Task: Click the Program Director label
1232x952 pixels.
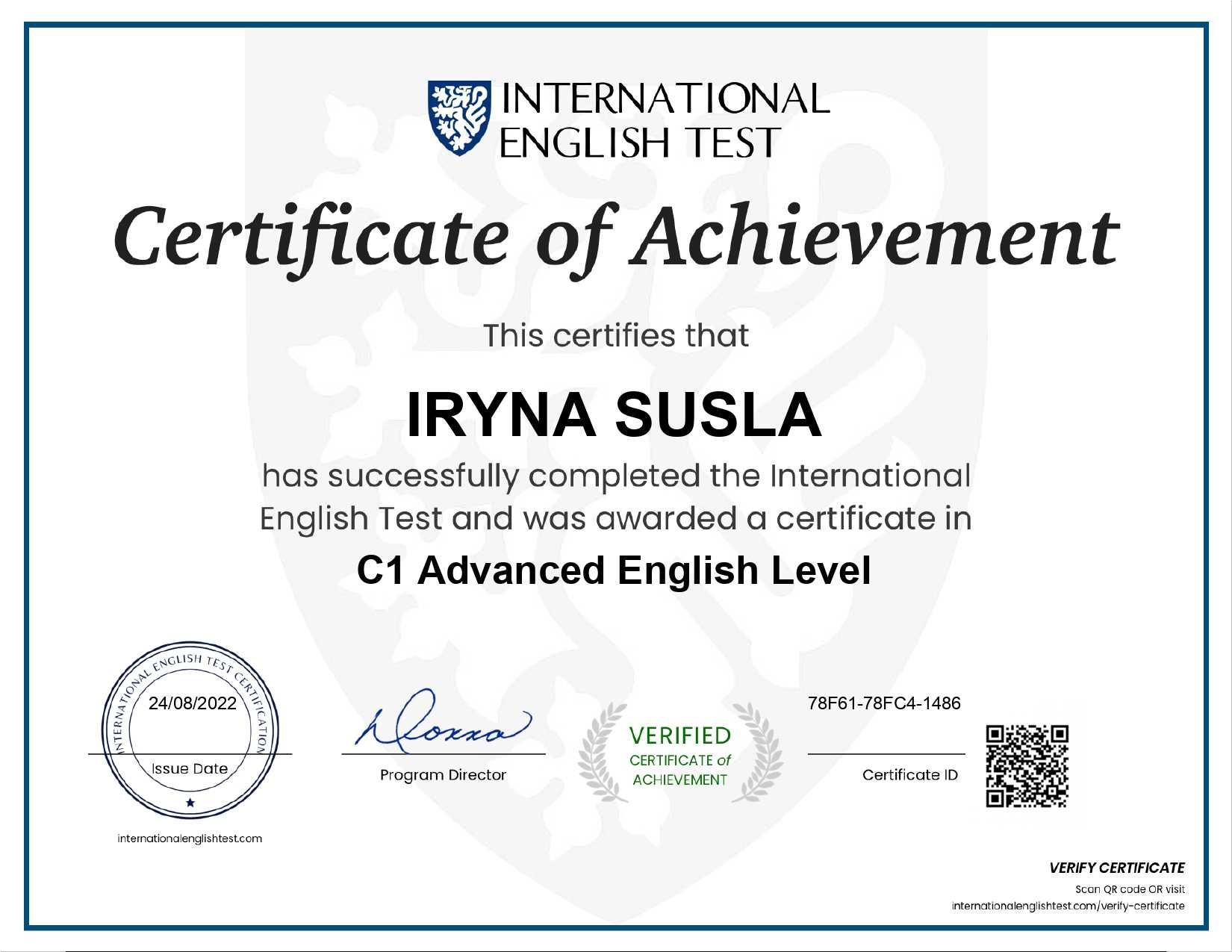Action: (443, 775)
